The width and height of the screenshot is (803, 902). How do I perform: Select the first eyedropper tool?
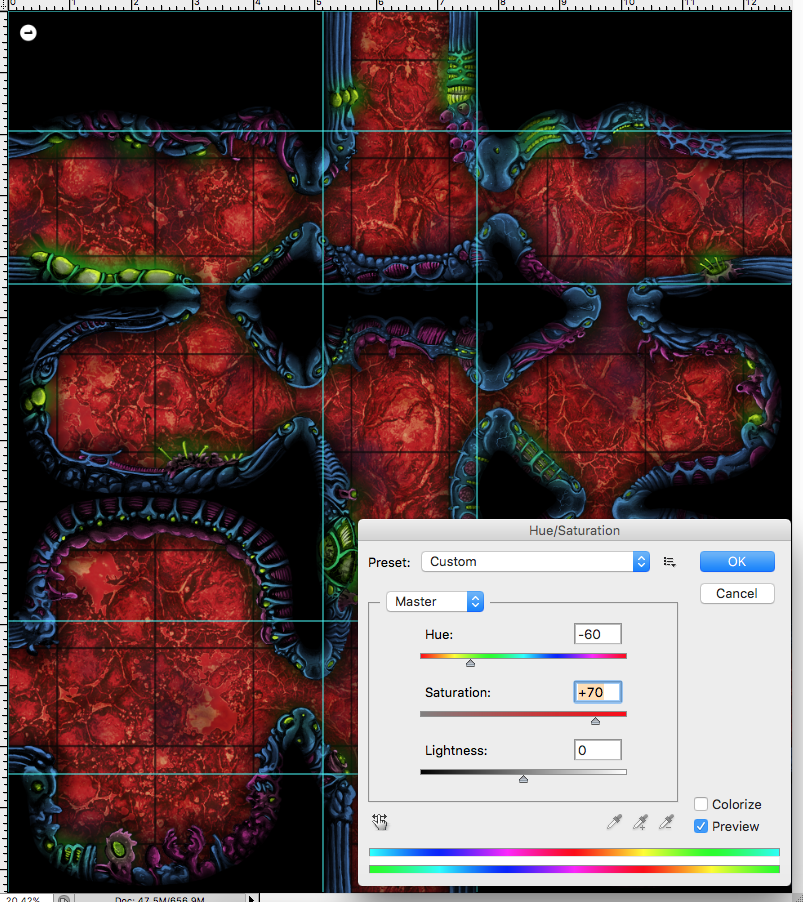pos(615,822)
